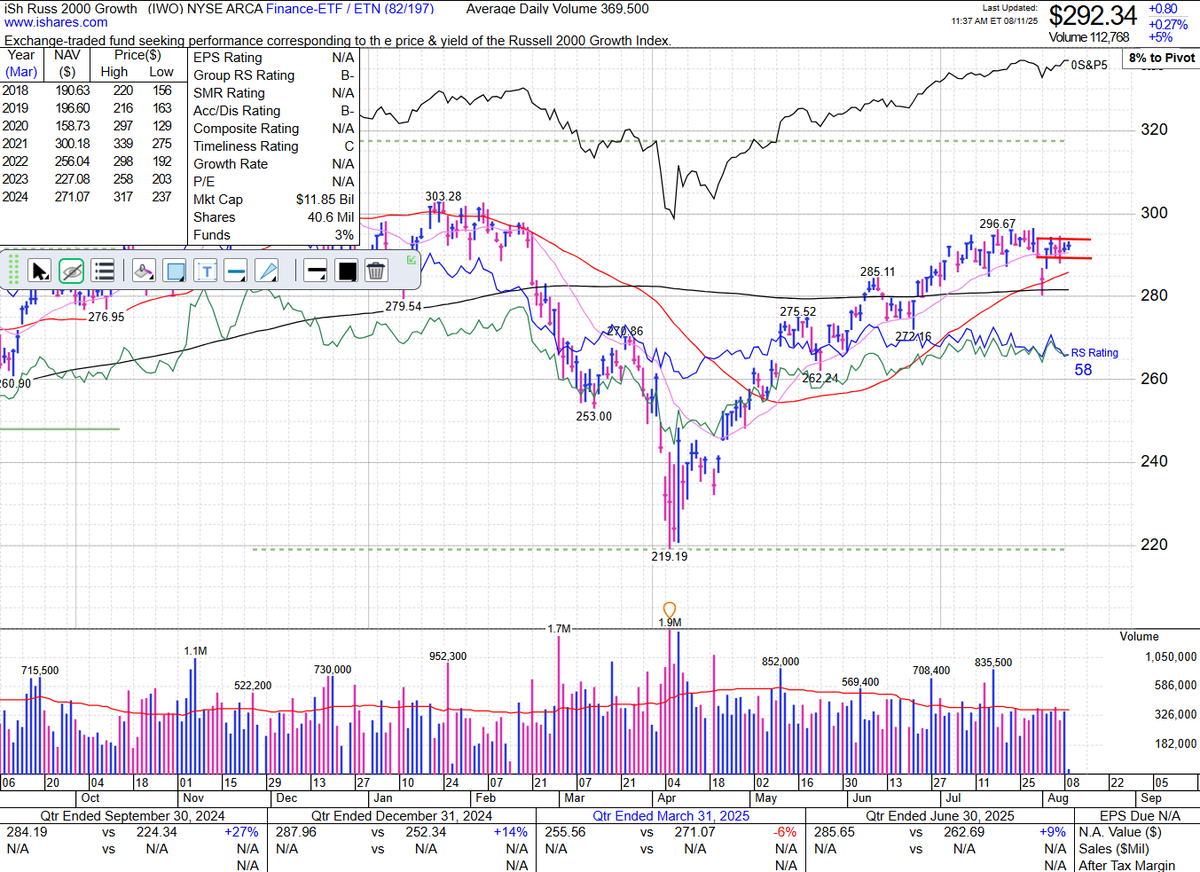
Task: Open the arrow tool's corner dropdown options
Action: tap(48, 277)
